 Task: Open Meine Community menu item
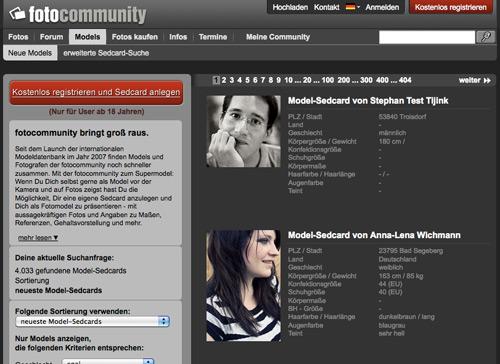click(278, 37)
